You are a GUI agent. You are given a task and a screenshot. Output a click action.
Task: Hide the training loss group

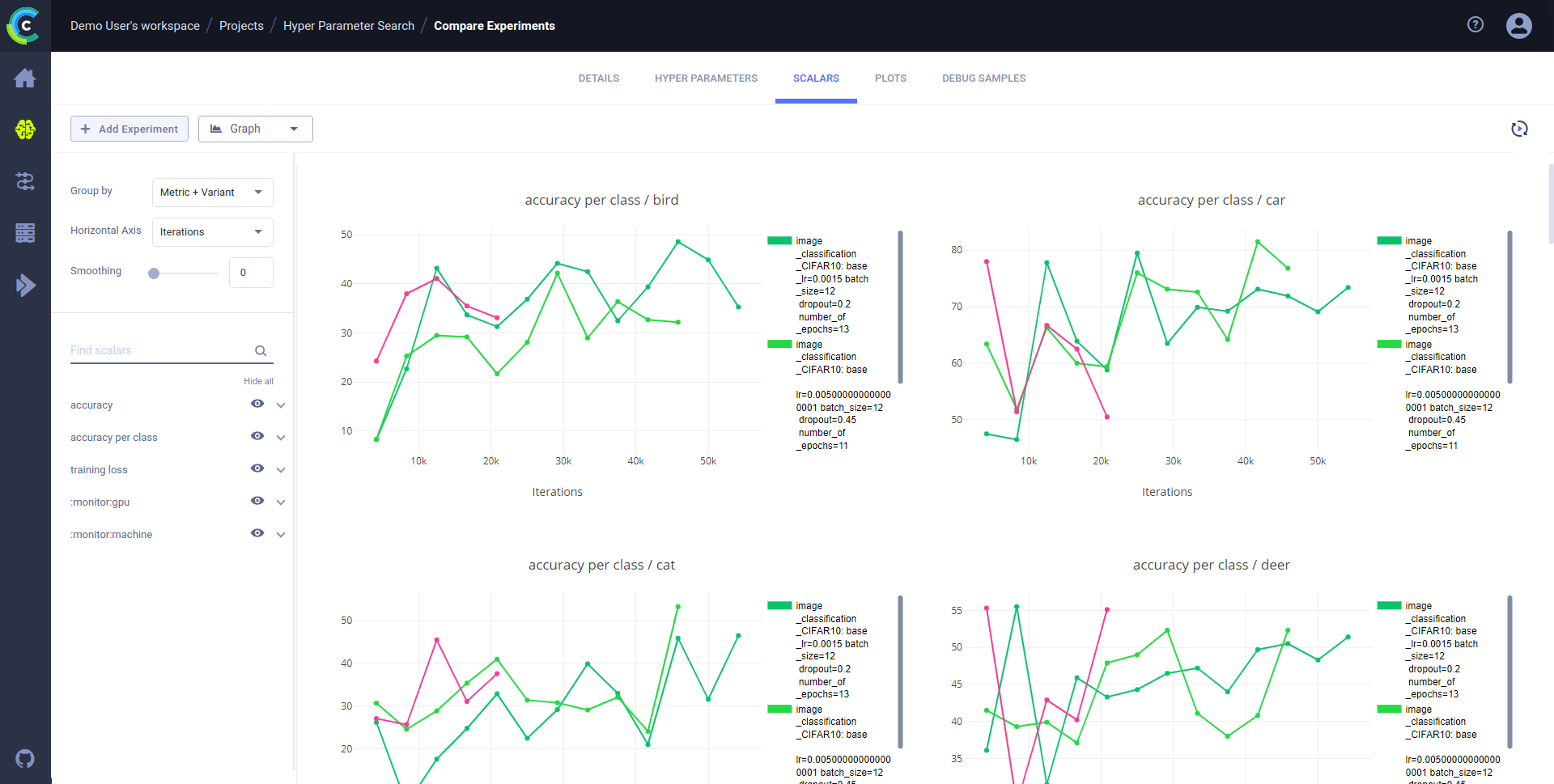pos(257,468)
